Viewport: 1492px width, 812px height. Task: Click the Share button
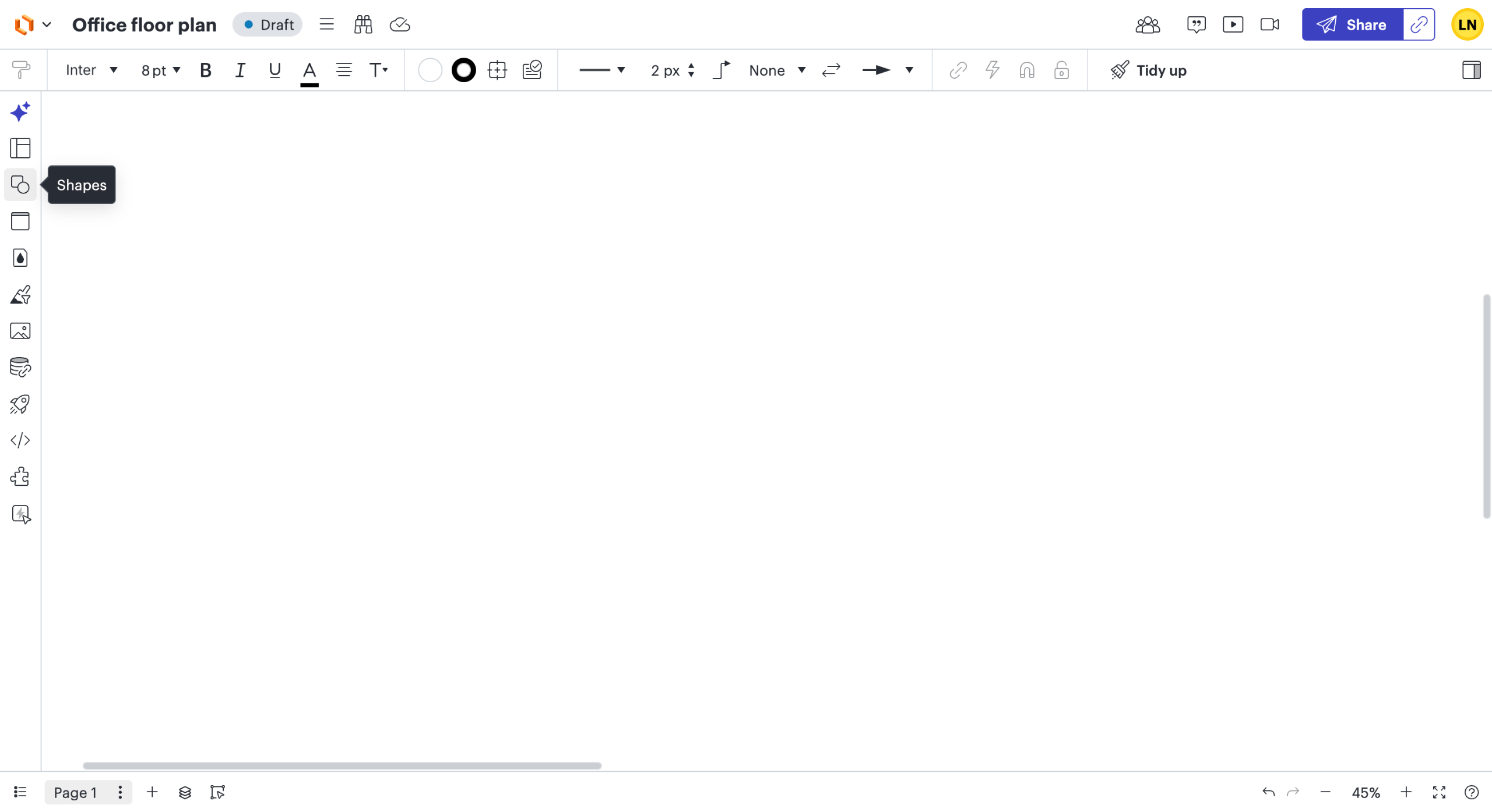pos(1352,24)
